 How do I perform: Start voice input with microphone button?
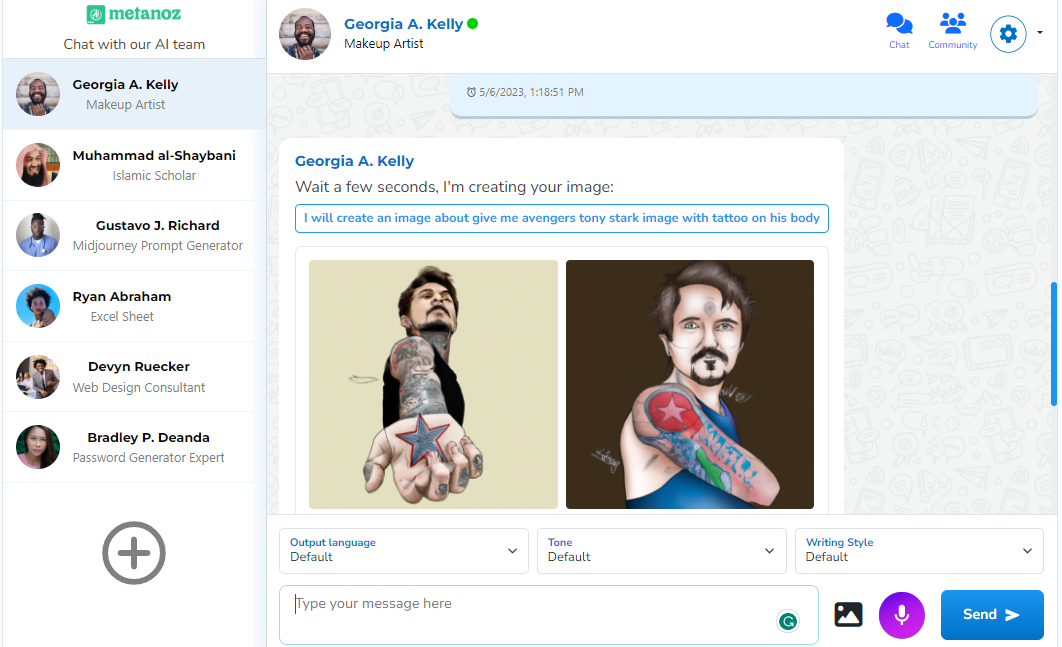point(901,614)
